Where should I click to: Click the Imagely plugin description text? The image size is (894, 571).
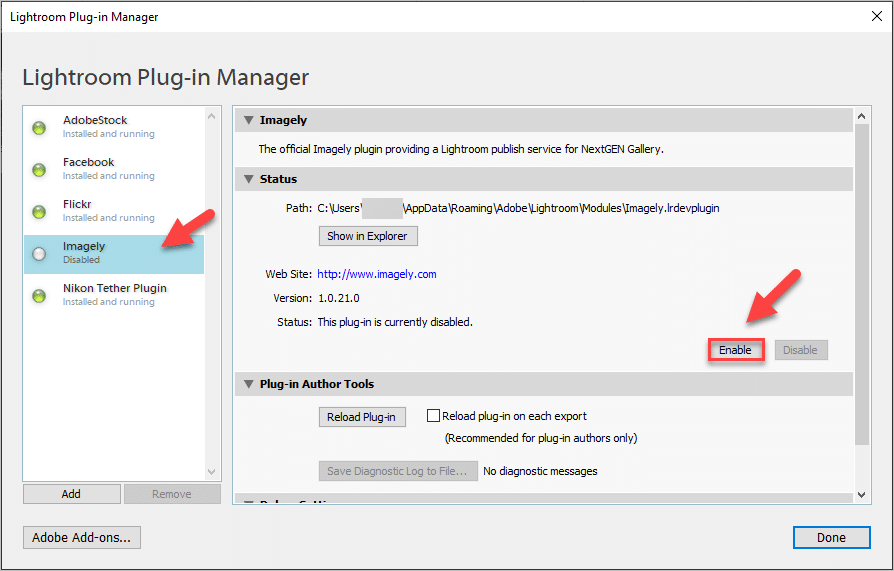pyautogui.click(x=461, y=149)
